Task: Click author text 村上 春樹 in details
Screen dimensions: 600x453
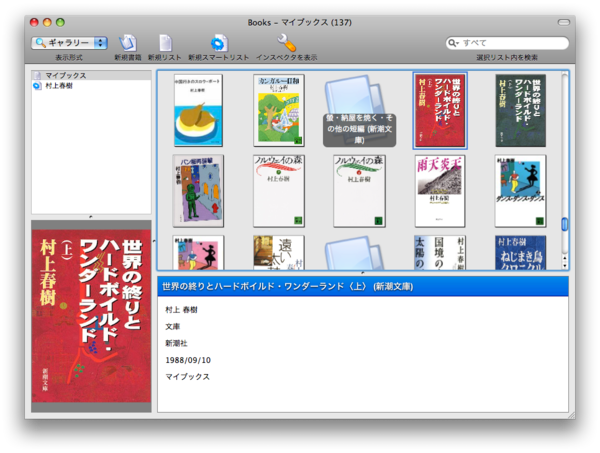Action: pos(181,310)
